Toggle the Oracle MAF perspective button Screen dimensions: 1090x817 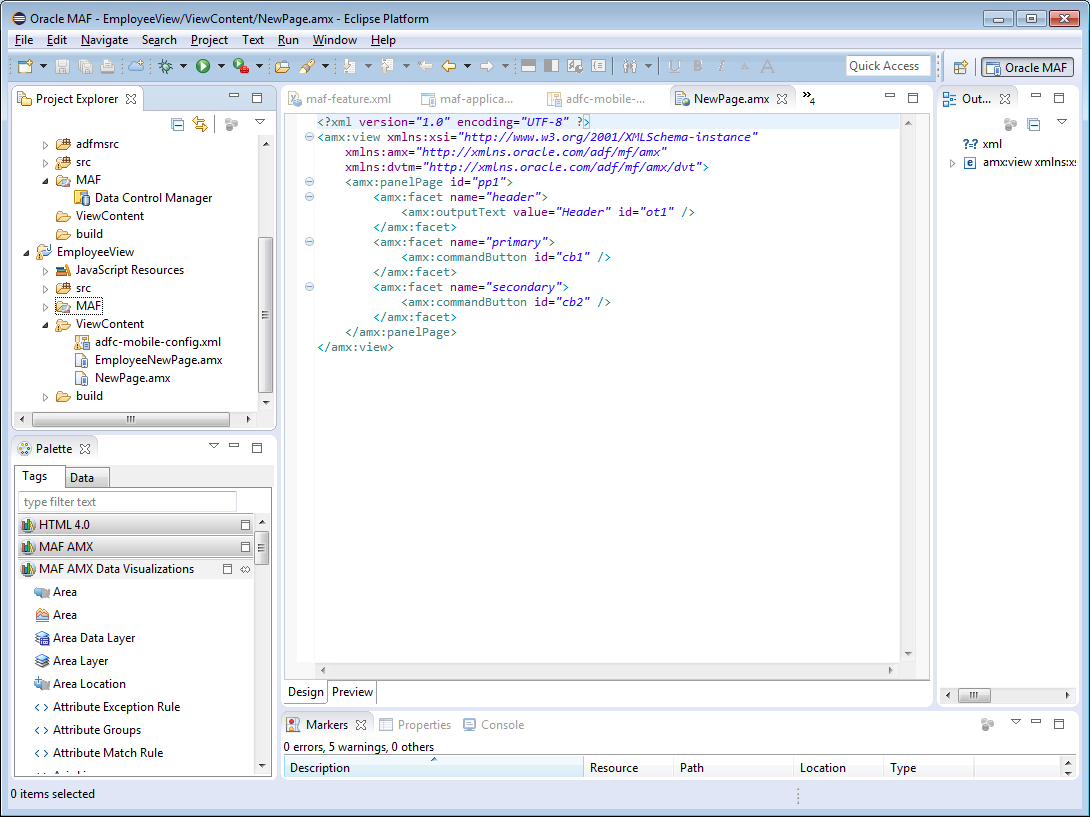[x=1027, y=67]
